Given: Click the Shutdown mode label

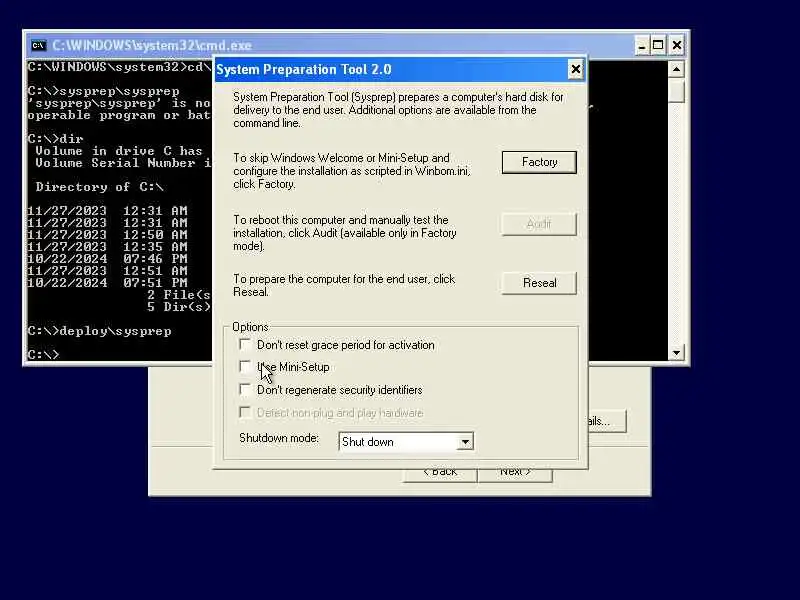Looking at the screenshot, I should pyautogui.click(x=279, y=438).
